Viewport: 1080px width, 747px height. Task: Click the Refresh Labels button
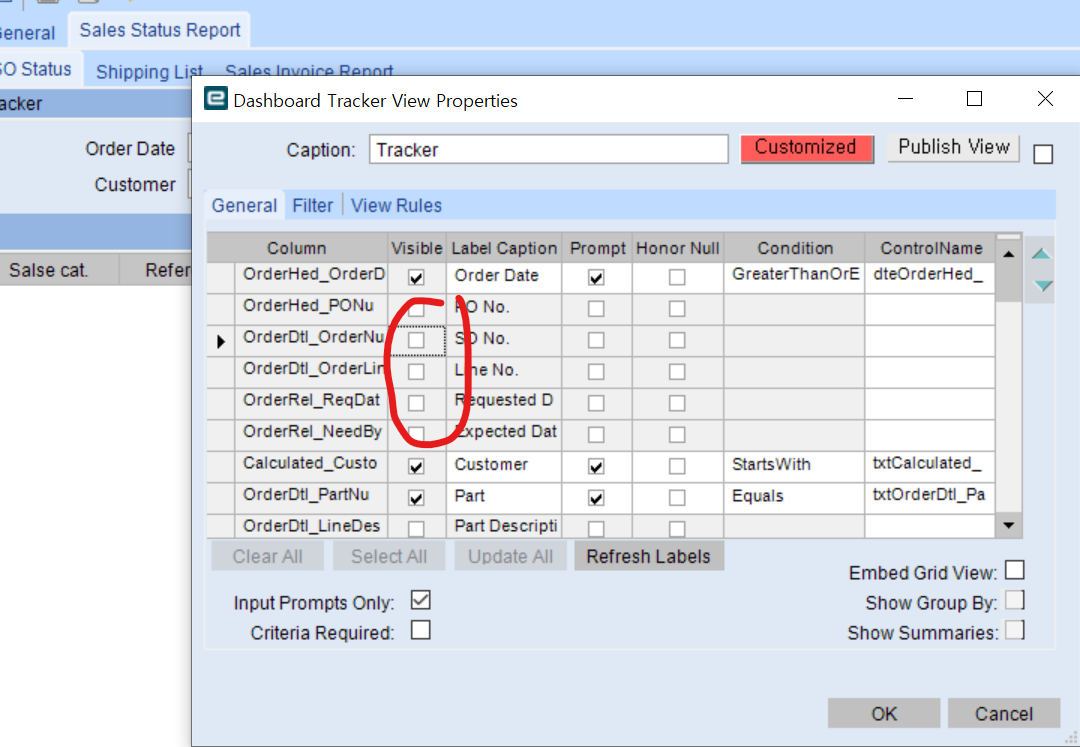649,556
